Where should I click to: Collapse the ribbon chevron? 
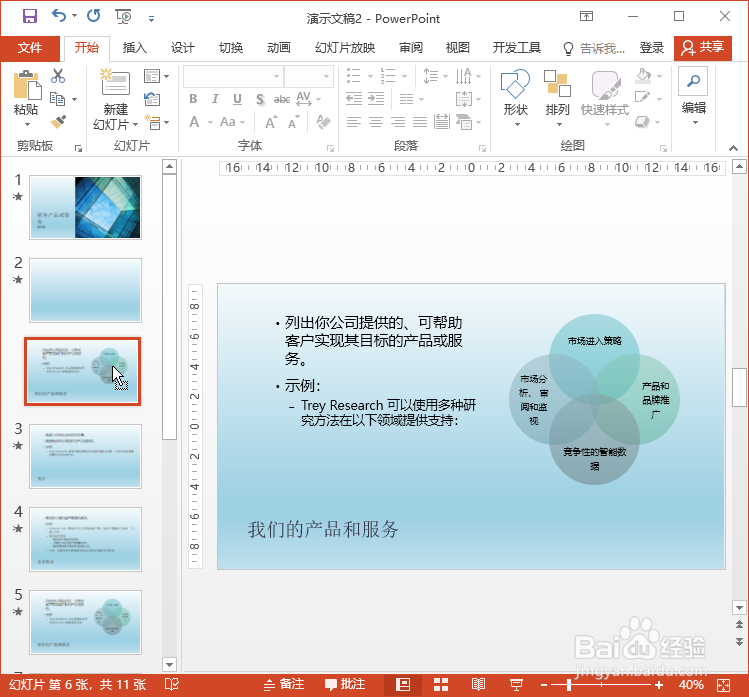[x=733, y=148]
